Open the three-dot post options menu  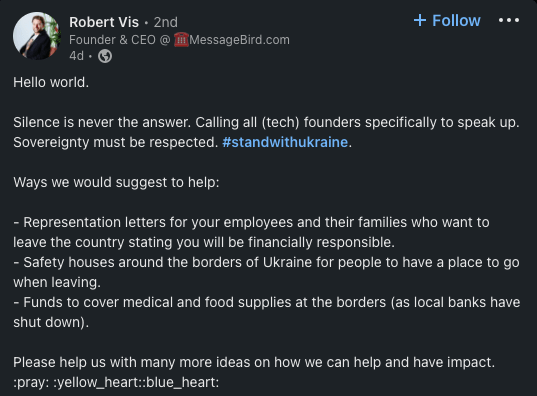[509, 21]
